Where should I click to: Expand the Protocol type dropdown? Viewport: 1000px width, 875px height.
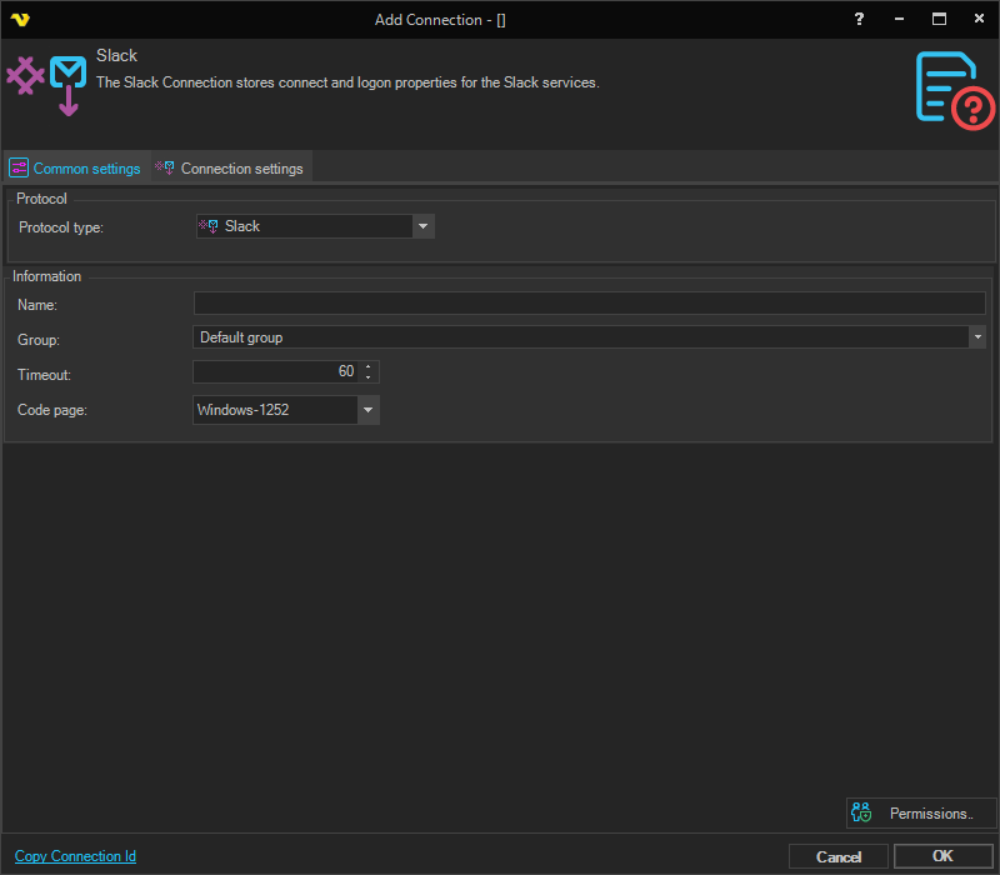coord(423,227)
